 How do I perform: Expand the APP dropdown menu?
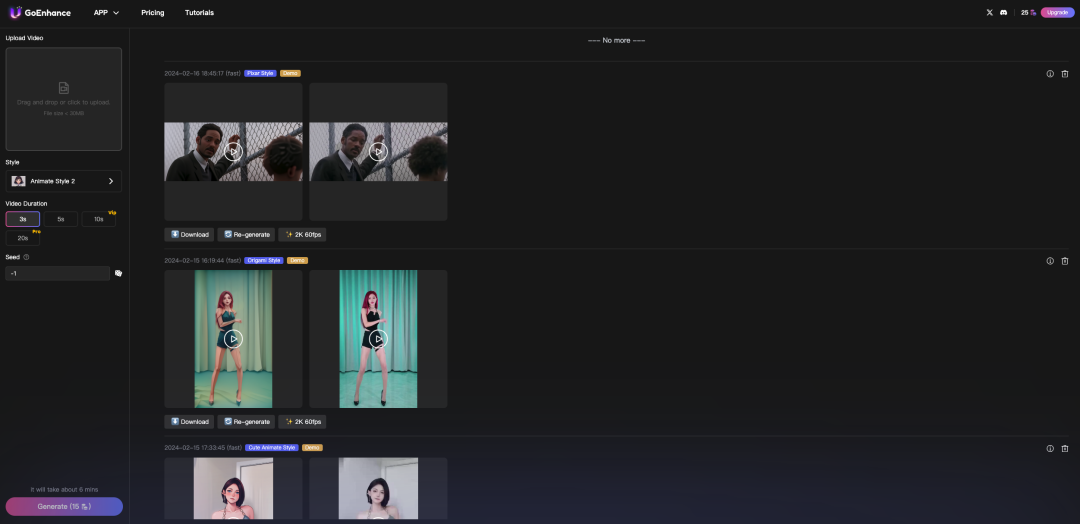[x=106, y=13]
